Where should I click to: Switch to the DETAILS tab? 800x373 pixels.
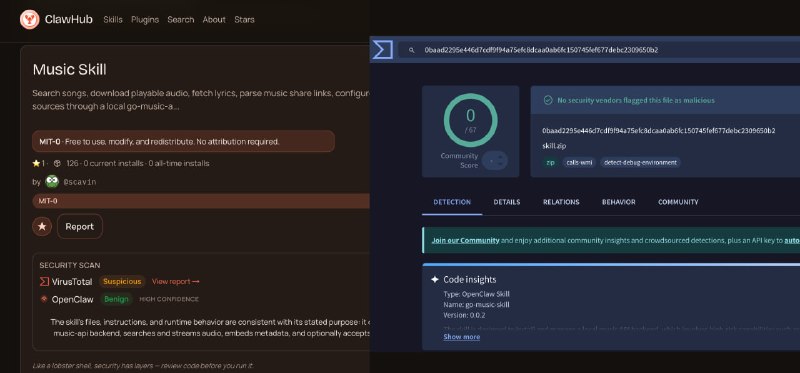pyautogui.click(x=507, y=202)
